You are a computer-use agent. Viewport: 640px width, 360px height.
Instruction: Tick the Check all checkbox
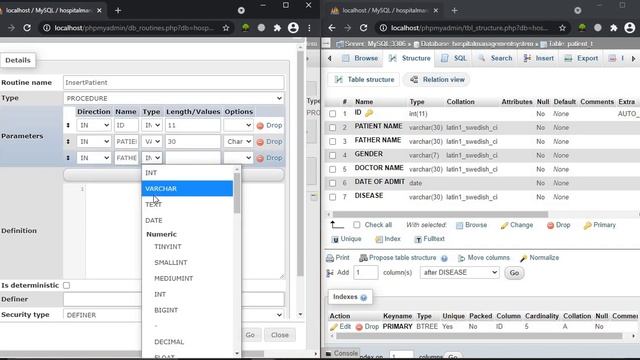coord(357,225)
